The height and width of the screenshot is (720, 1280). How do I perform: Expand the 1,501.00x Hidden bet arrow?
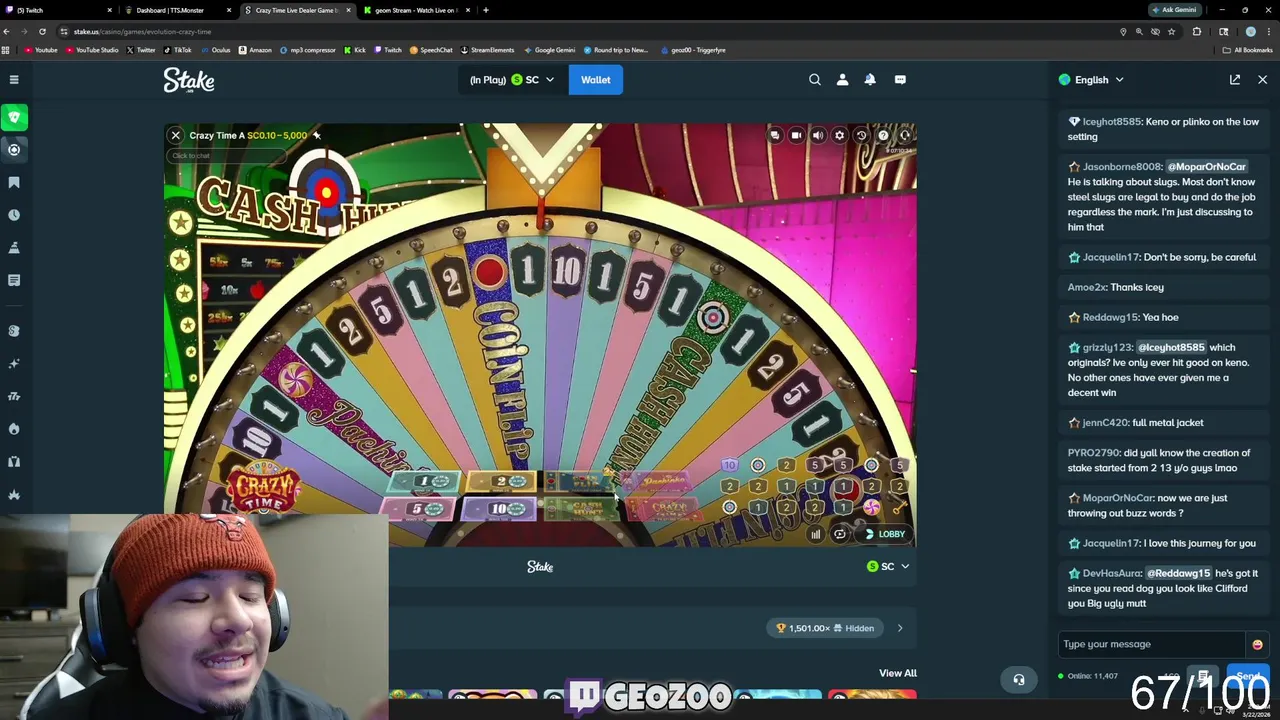point(900,628)
